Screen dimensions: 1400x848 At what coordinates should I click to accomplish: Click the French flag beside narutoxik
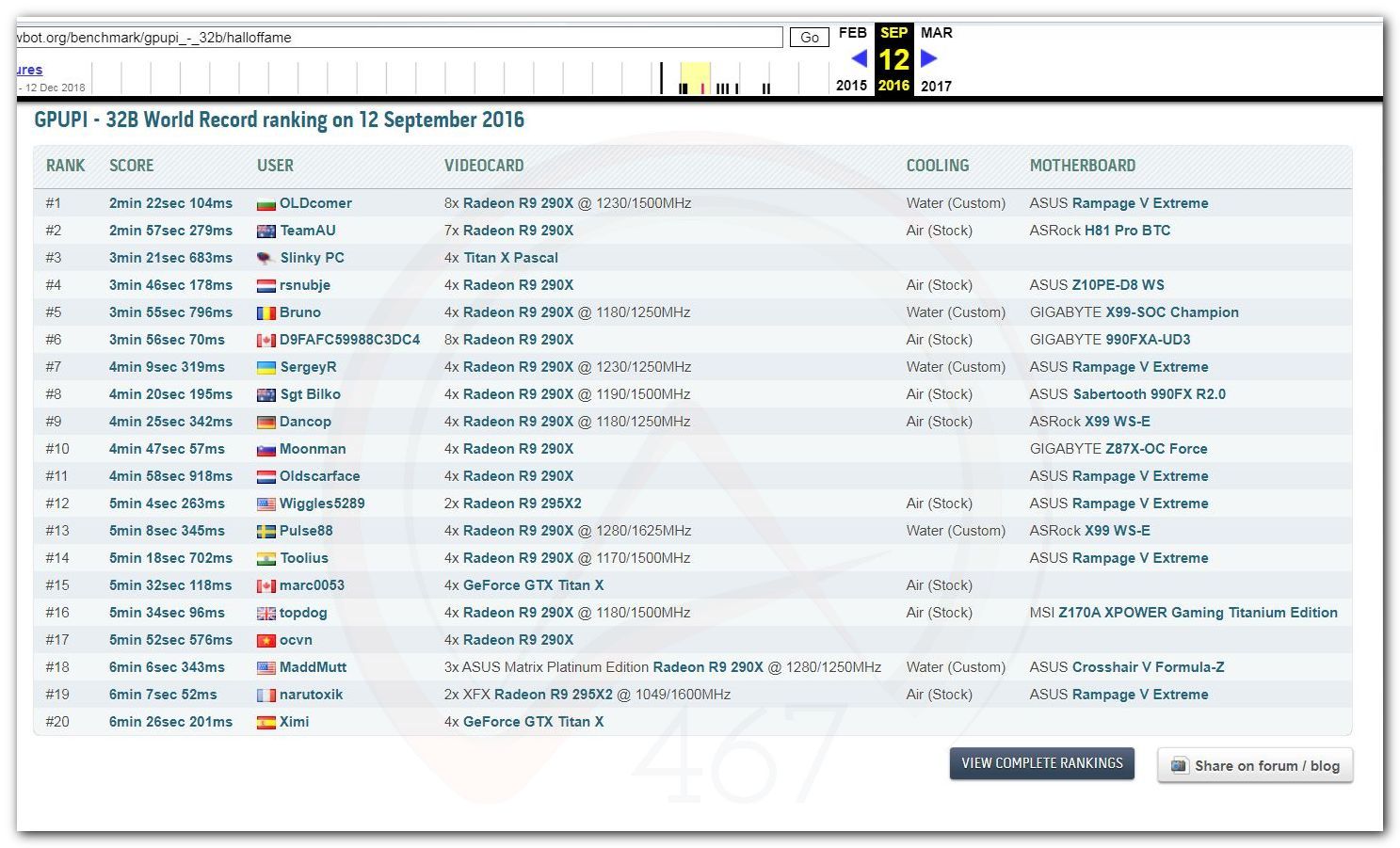266,695
